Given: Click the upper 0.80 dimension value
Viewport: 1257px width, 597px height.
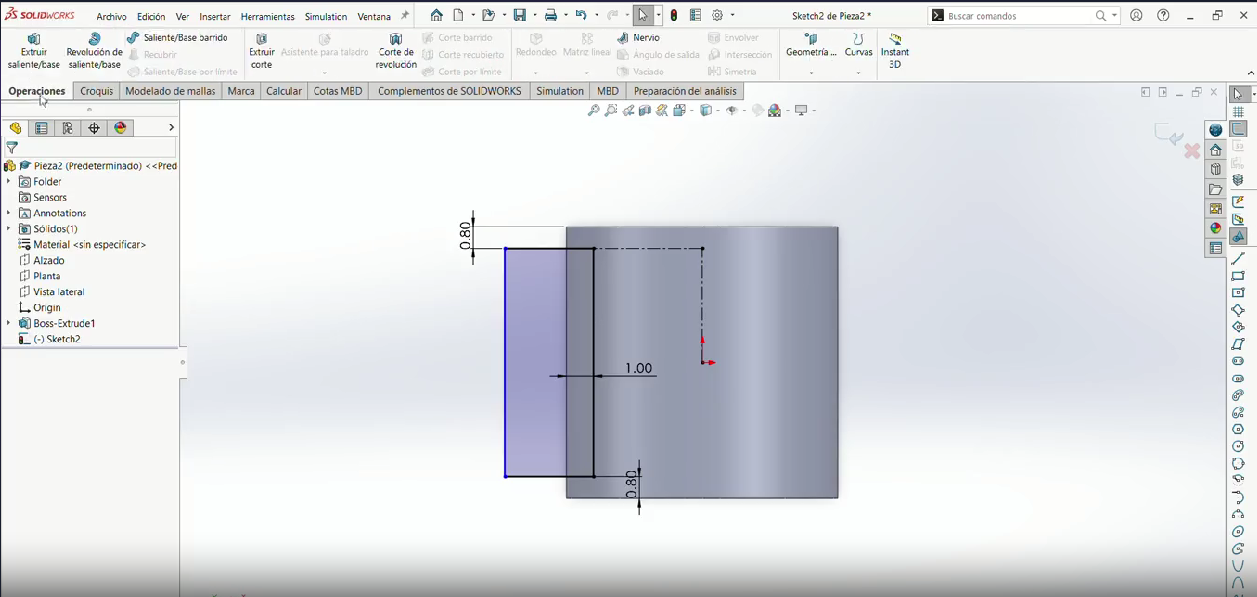Looking at the screenshot, I should click(465, 235).
